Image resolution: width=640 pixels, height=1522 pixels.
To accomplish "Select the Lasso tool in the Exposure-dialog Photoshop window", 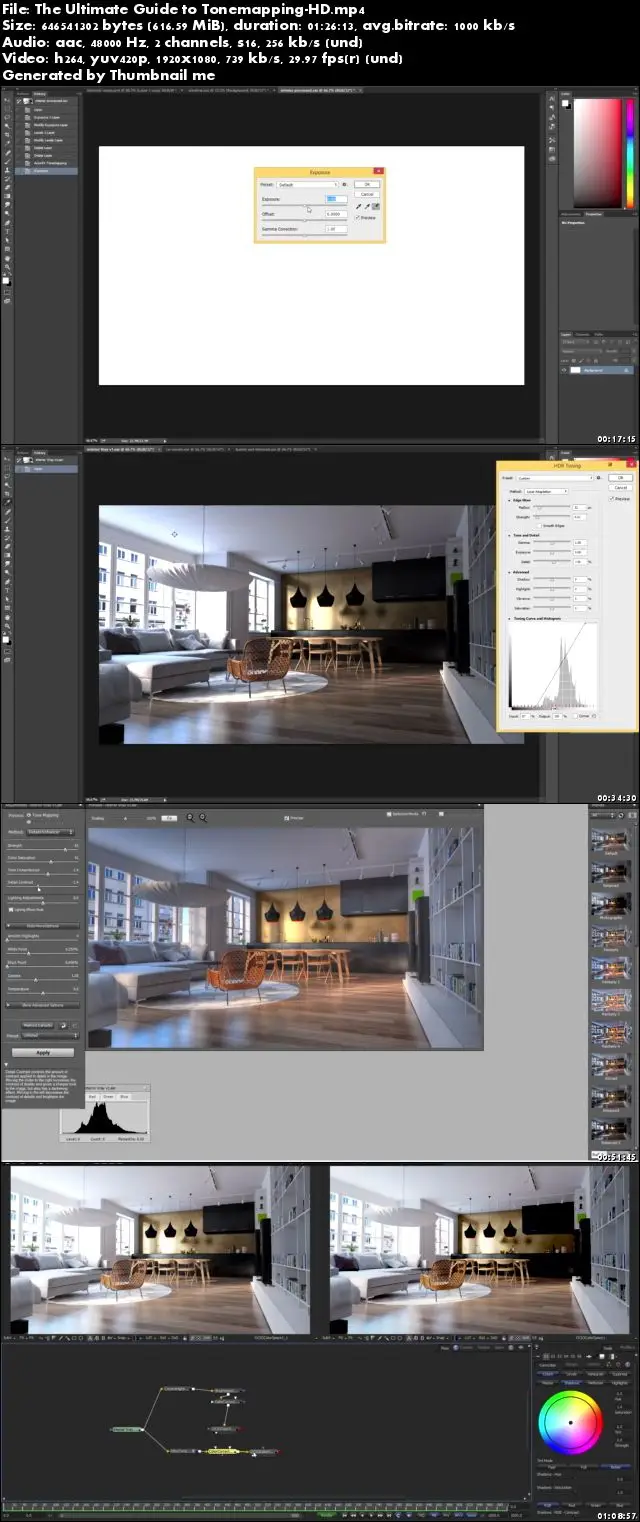I will pyautogui.click(x=7, y=117).
